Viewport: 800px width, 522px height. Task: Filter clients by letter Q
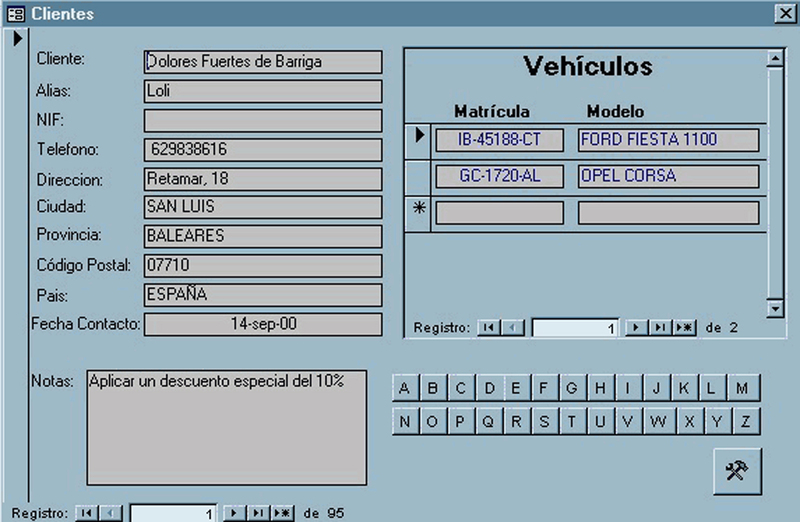489,421
